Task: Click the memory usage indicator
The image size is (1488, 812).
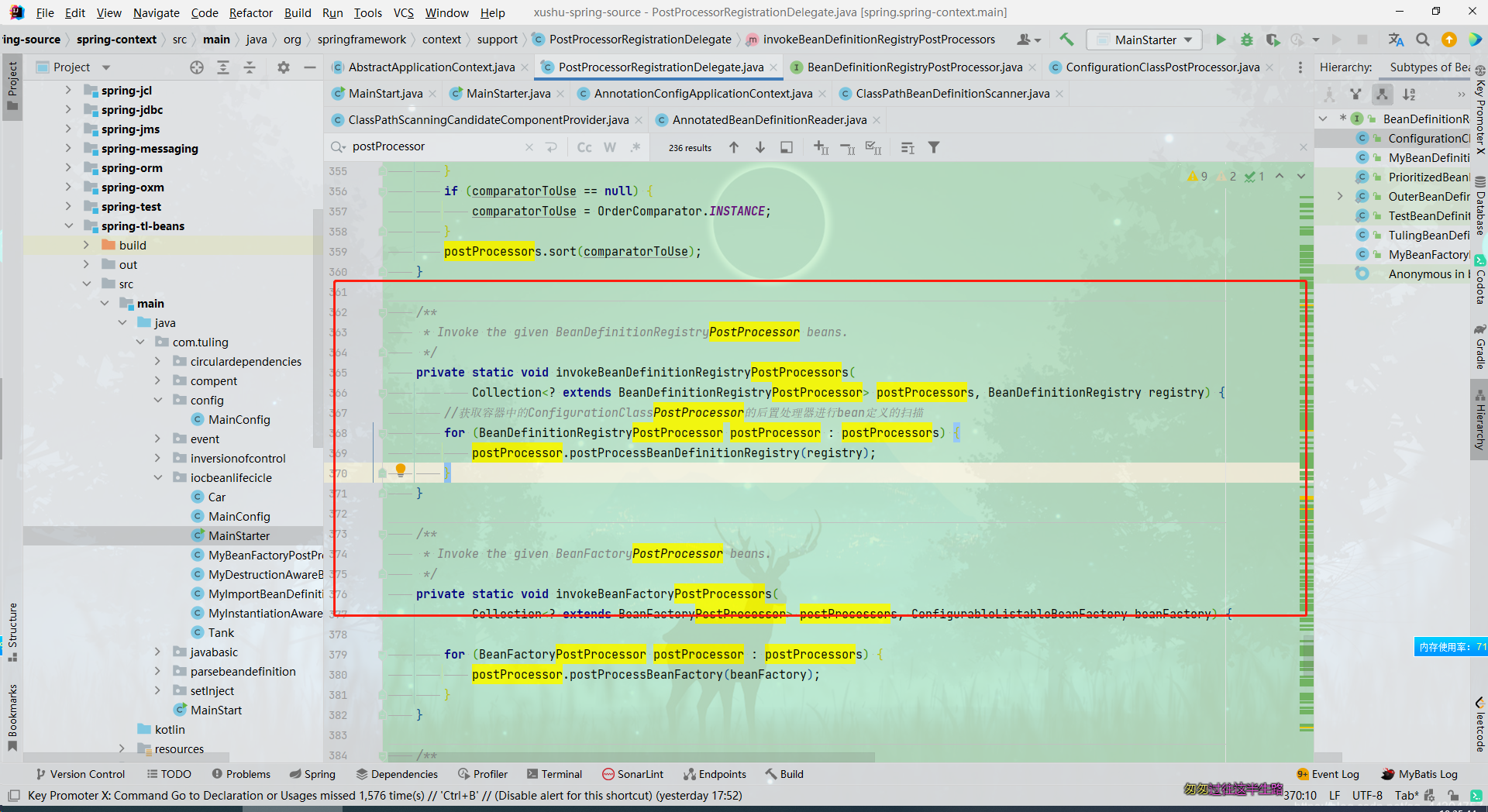Action: pos(1451,647)
